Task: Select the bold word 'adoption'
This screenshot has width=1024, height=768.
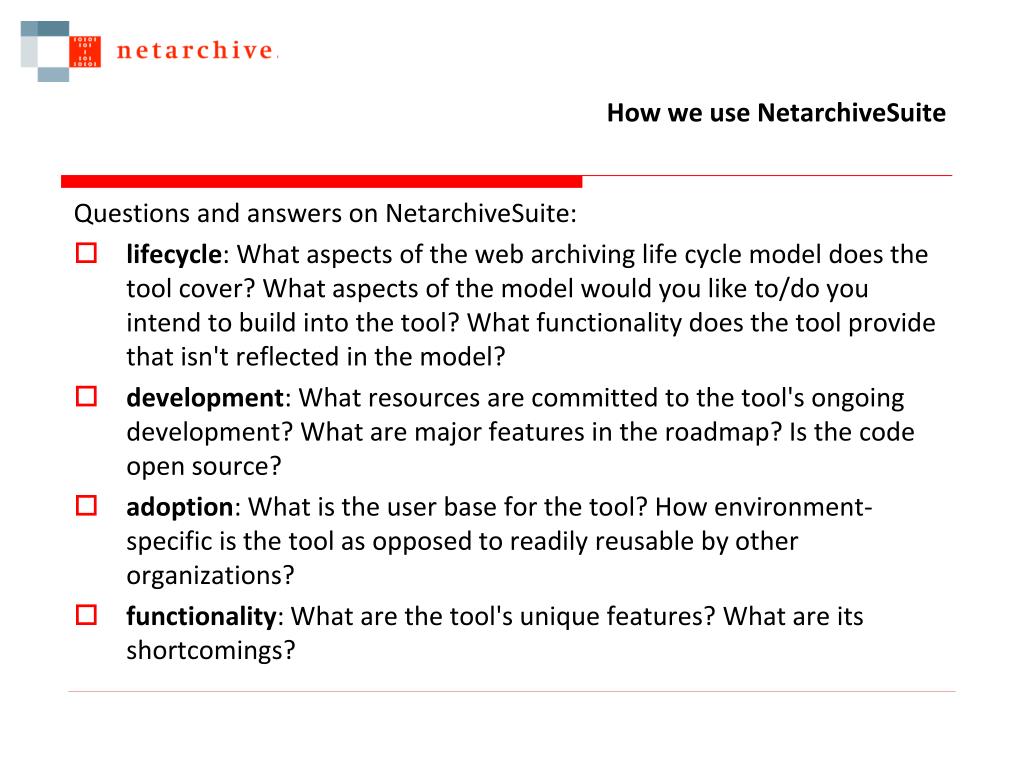Action: (180, 507)
